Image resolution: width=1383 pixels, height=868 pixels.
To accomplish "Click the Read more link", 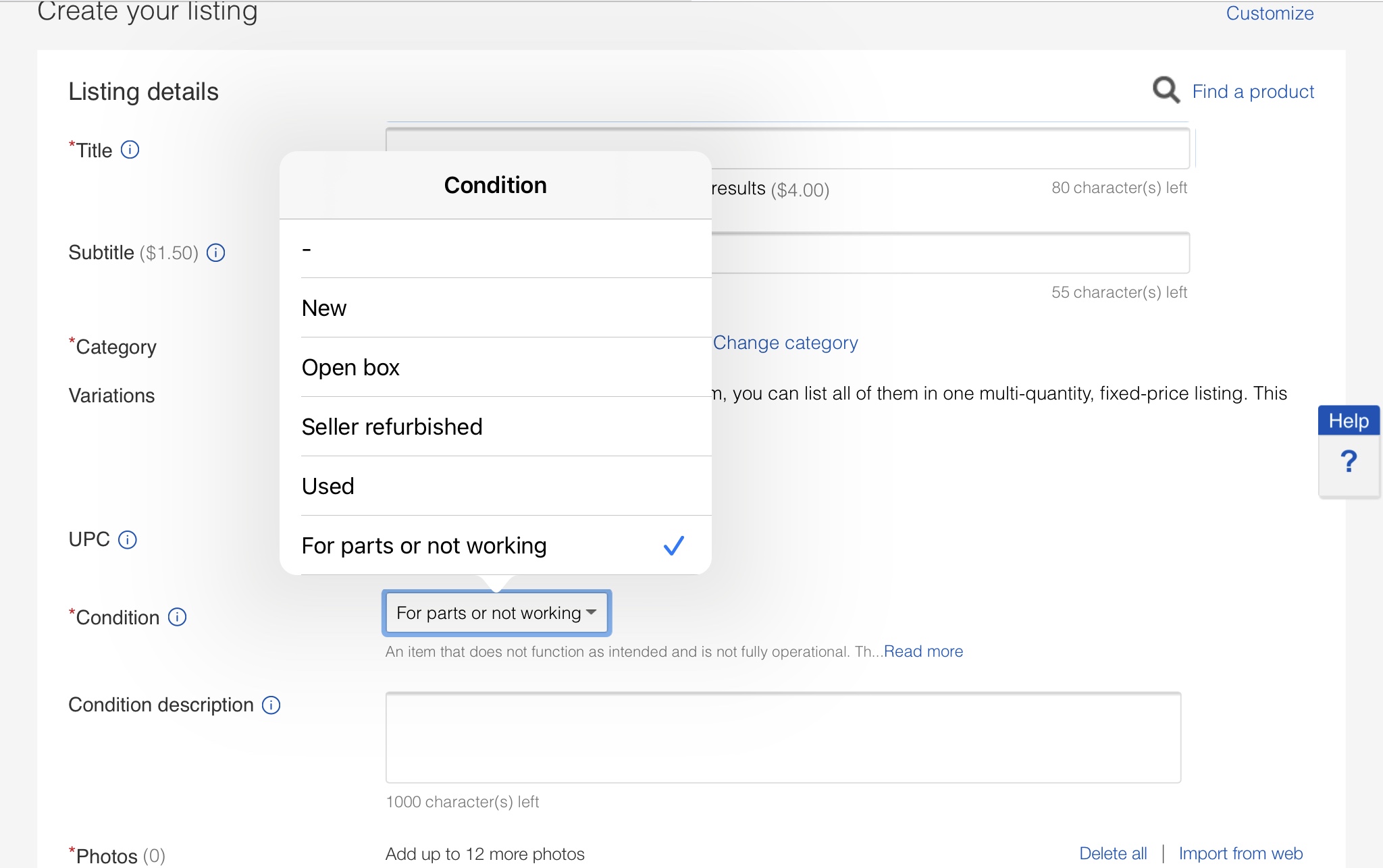I will click(923, 651).
